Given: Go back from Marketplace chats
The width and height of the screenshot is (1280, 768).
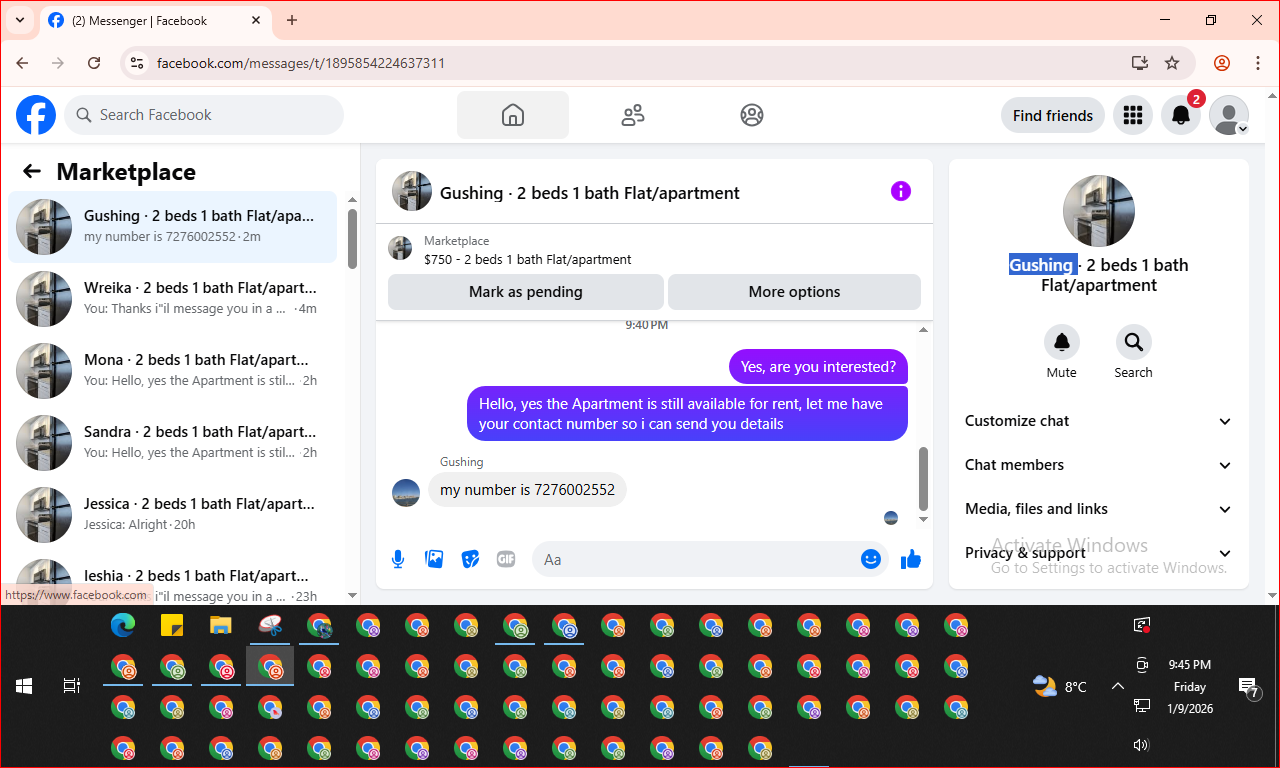Looking at the screenshot, I should tap(32, 171).
